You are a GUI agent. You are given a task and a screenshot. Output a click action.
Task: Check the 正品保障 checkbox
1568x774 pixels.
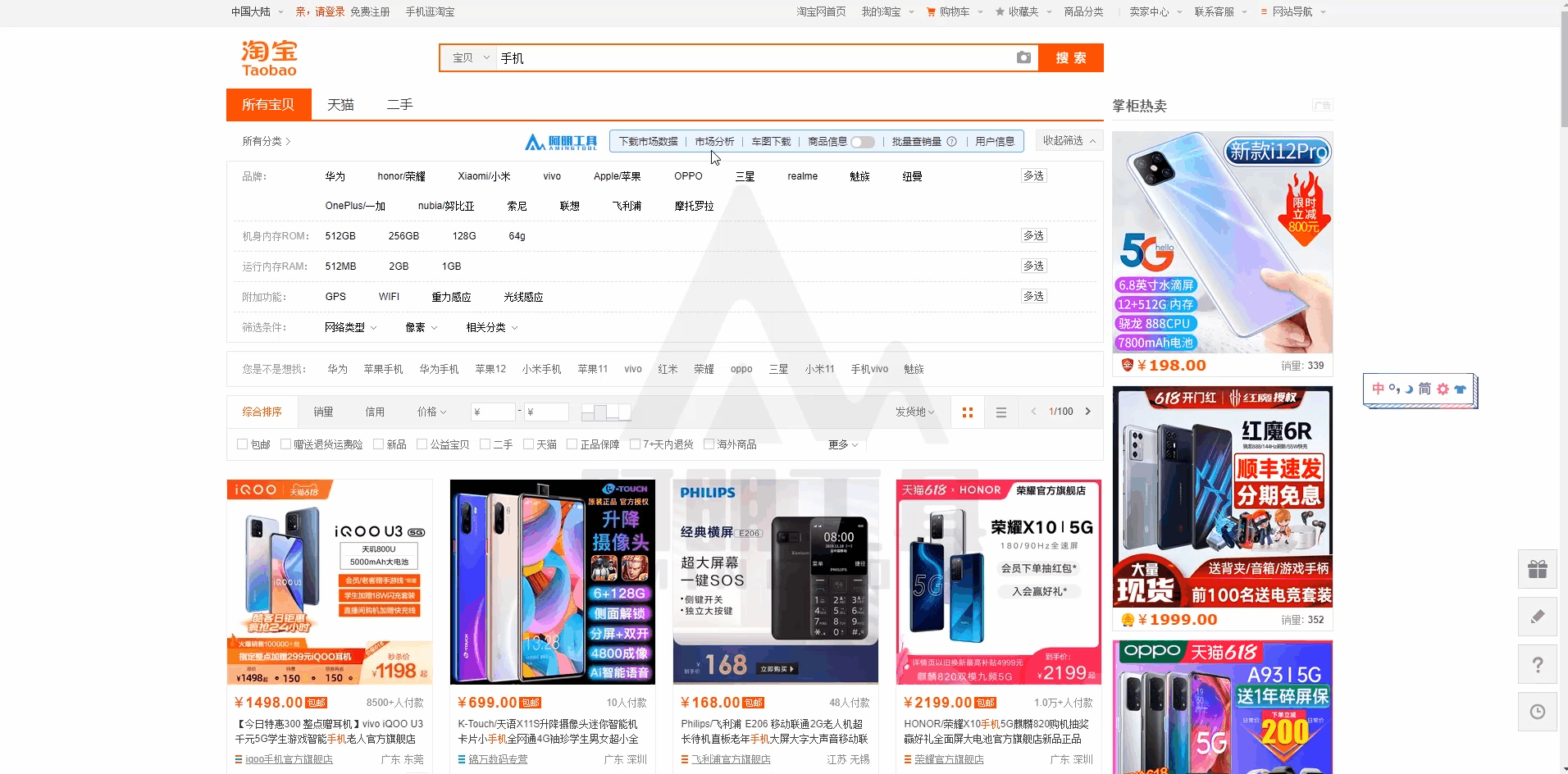(572, 444)
